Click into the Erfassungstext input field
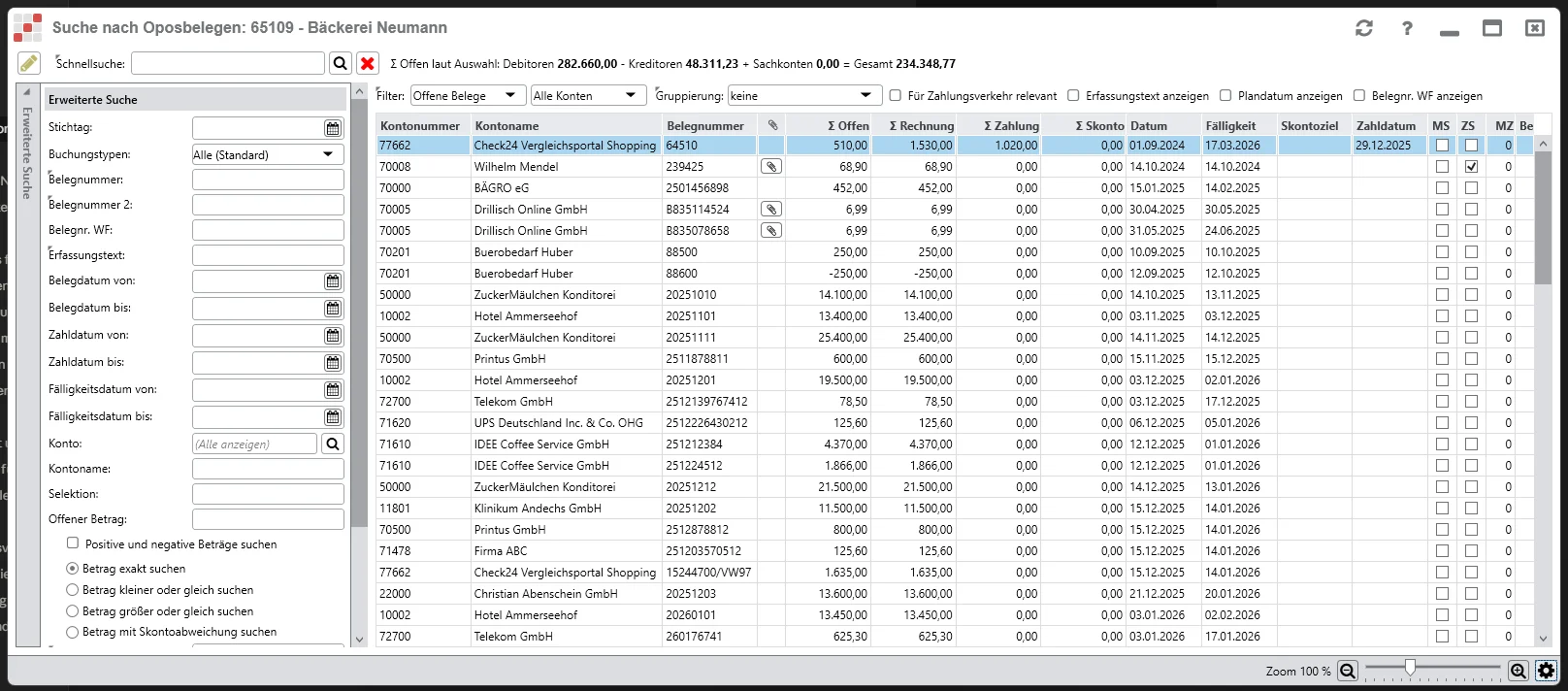The width and height of the screenshot is (1568, 691). tap(268, 255)
